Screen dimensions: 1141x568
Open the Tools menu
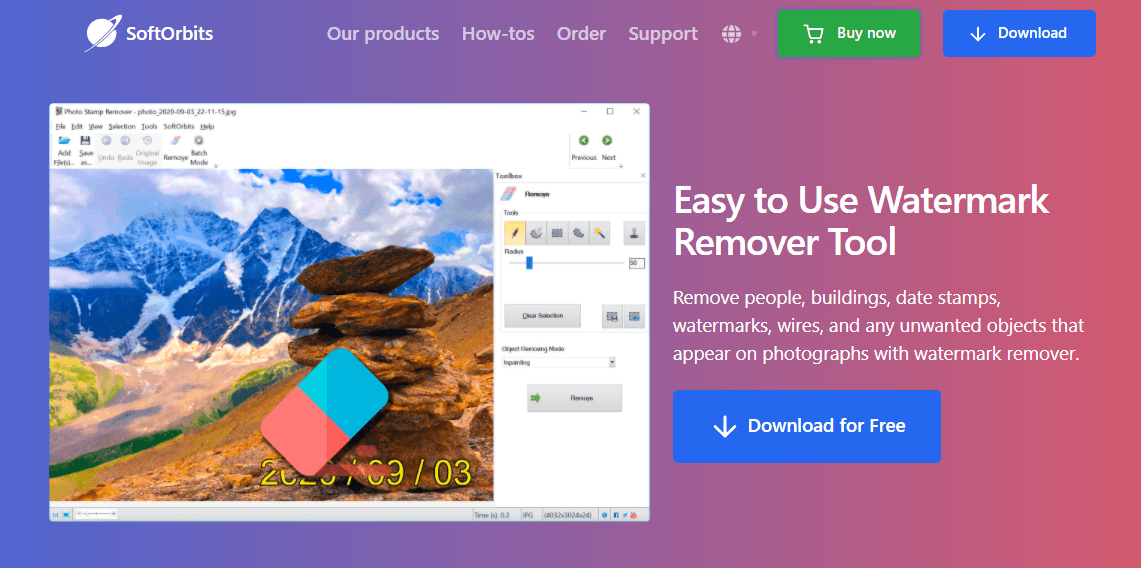[149, 127]
